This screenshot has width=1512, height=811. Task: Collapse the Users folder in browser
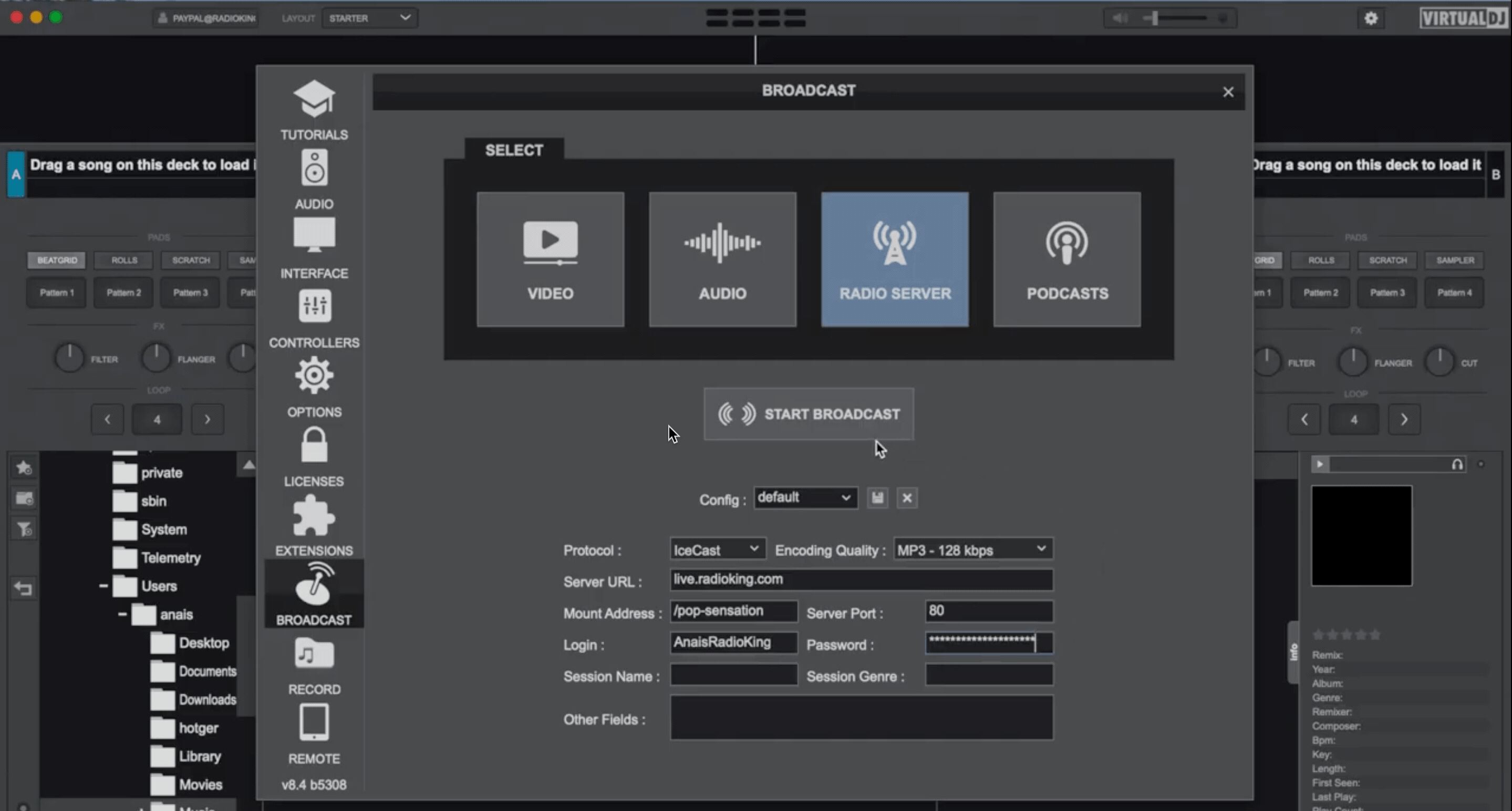(103, 586)
